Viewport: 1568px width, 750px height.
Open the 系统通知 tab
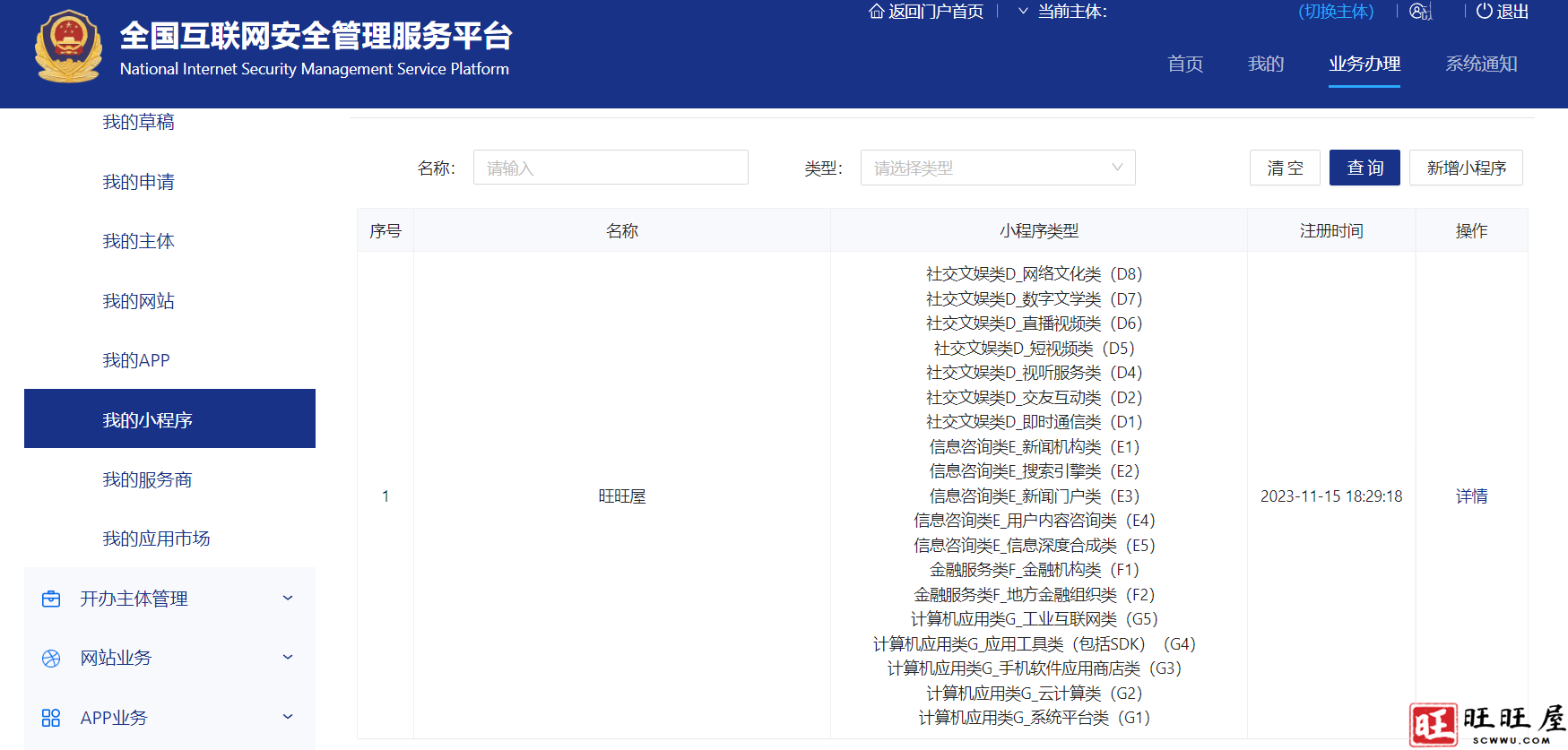[1481, 64]
